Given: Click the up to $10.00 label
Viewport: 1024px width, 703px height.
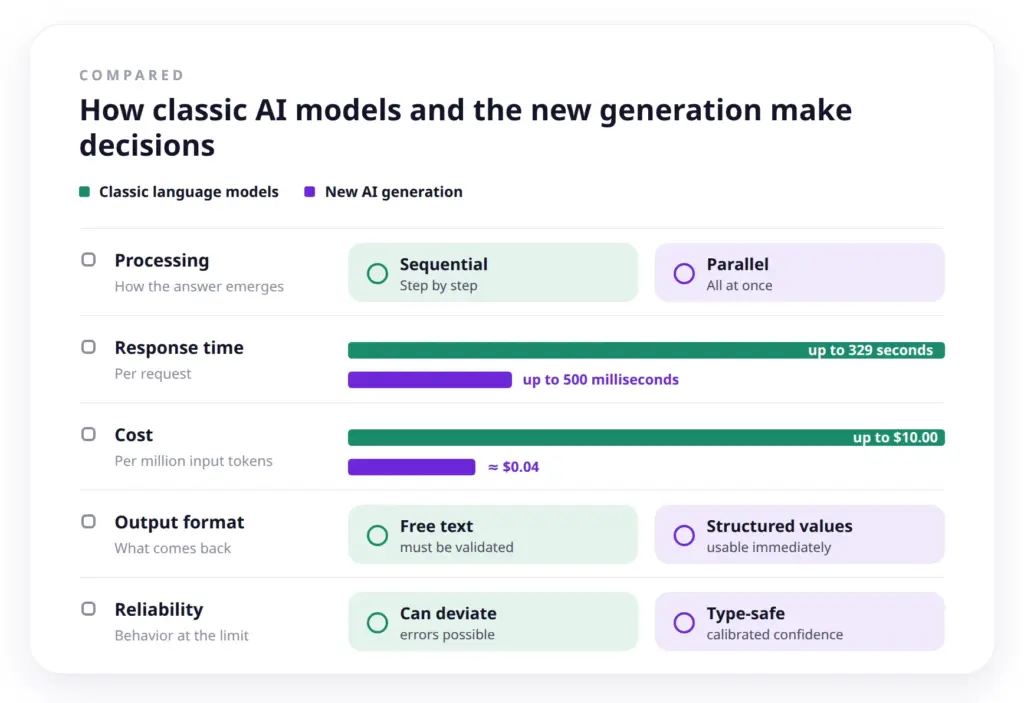Looking at the screenshot, I should coord(895,437).
